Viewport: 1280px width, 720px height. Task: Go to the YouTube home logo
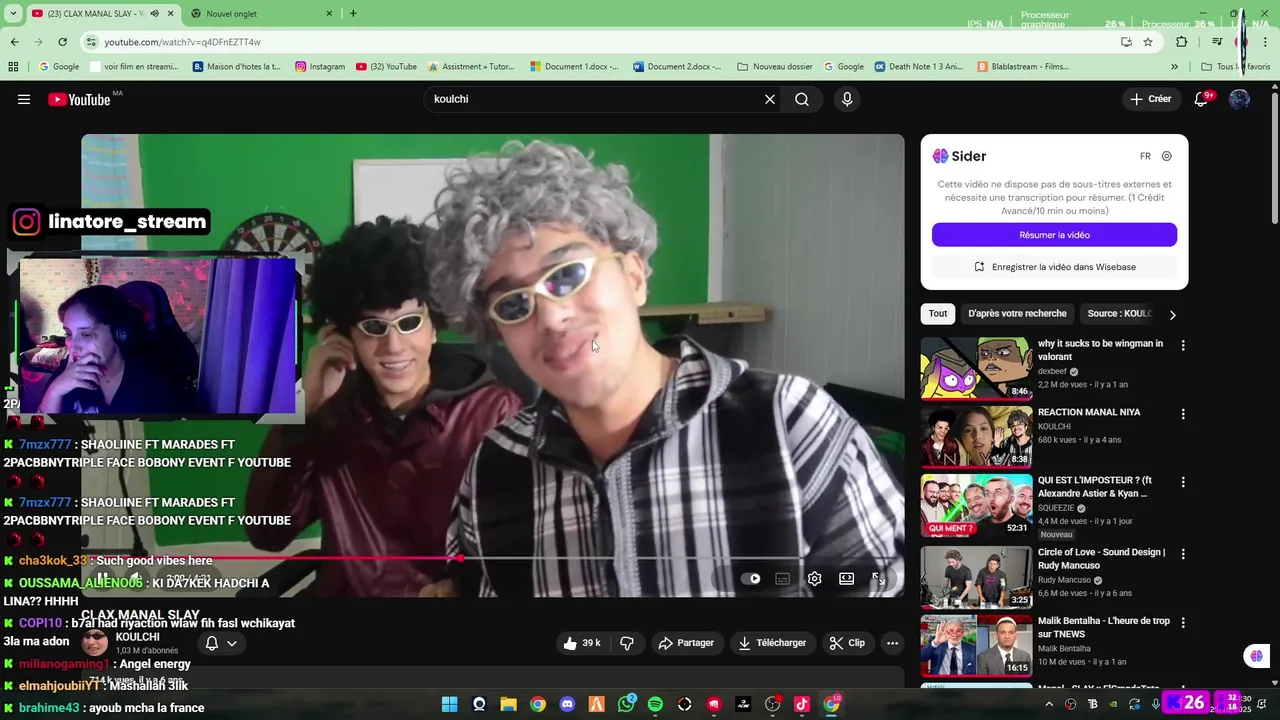point(79,99)
